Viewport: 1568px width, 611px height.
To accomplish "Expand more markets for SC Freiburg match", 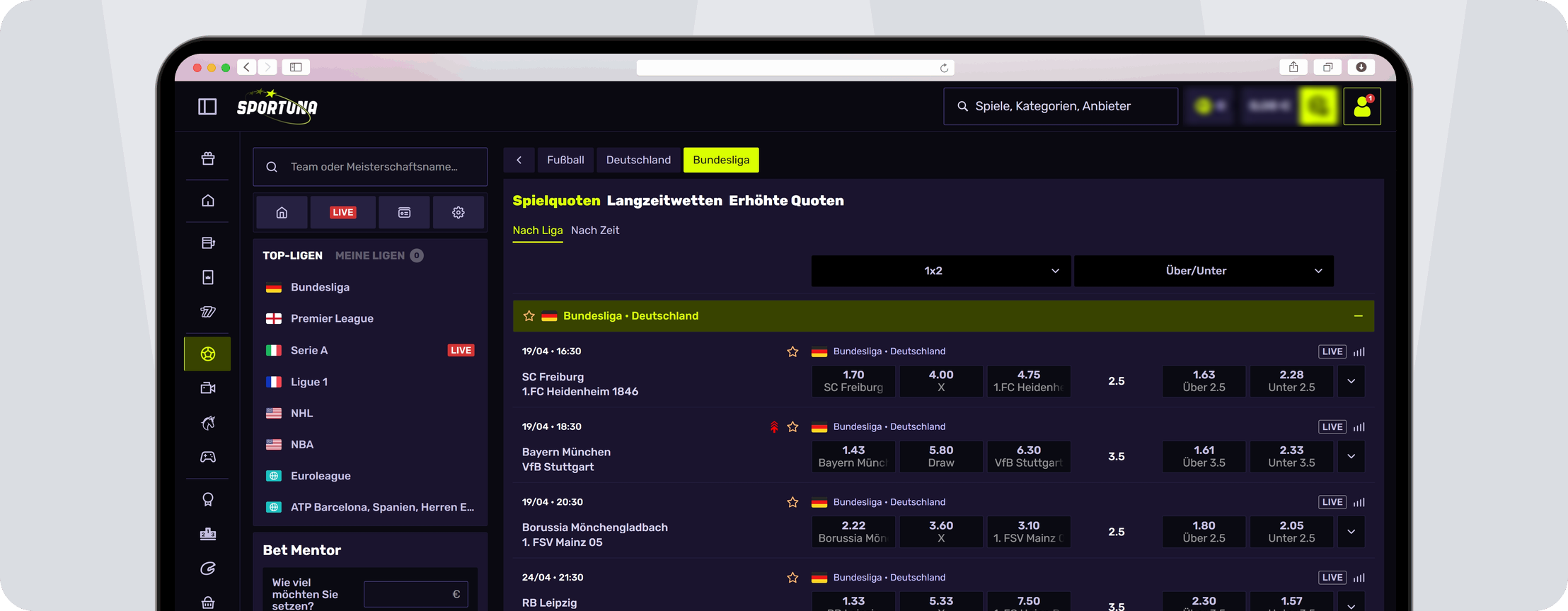I will pyautogui.click(x=1351, y=381).
